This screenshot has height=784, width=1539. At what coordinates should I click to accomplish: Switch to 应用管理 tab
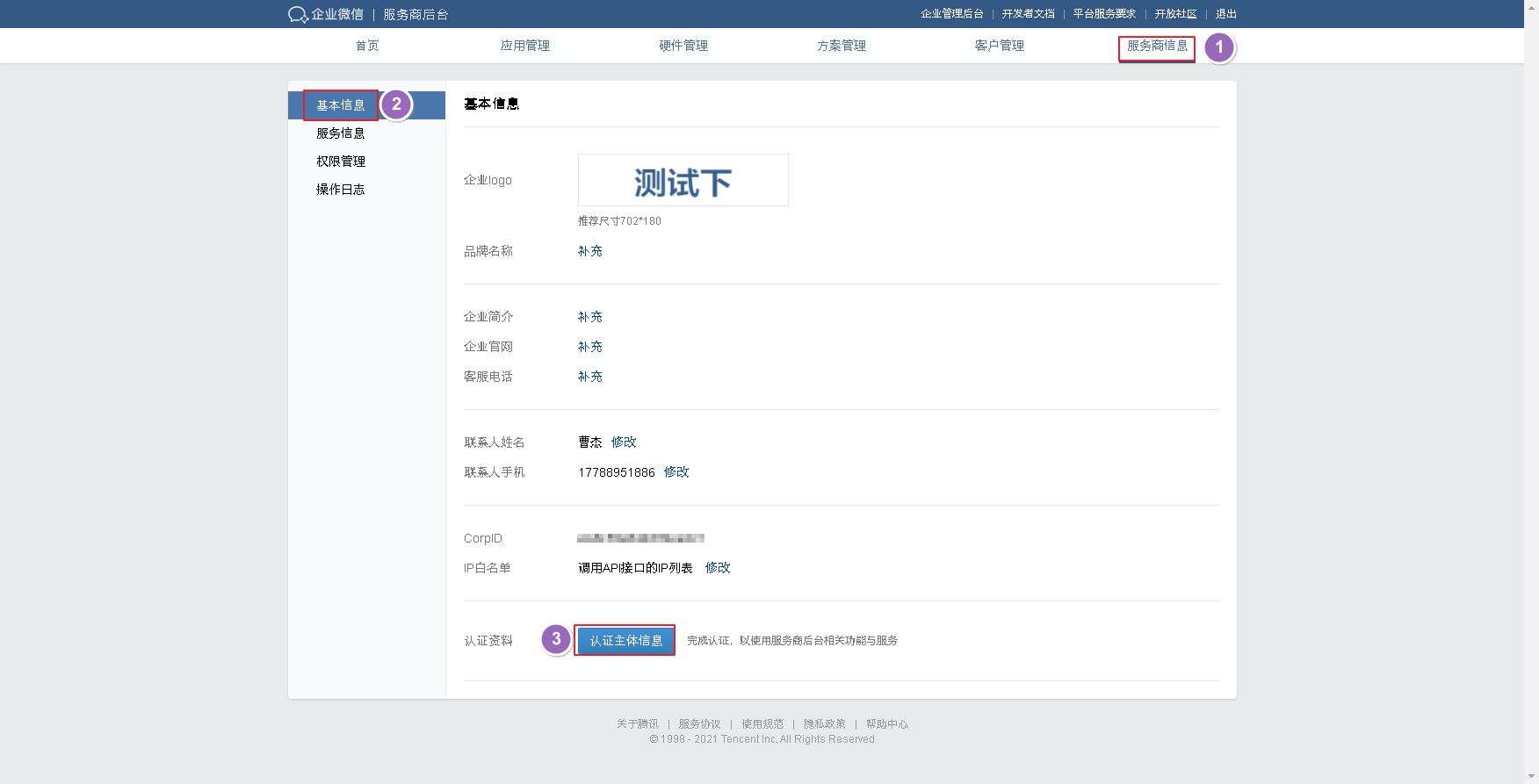pos(524,46)
